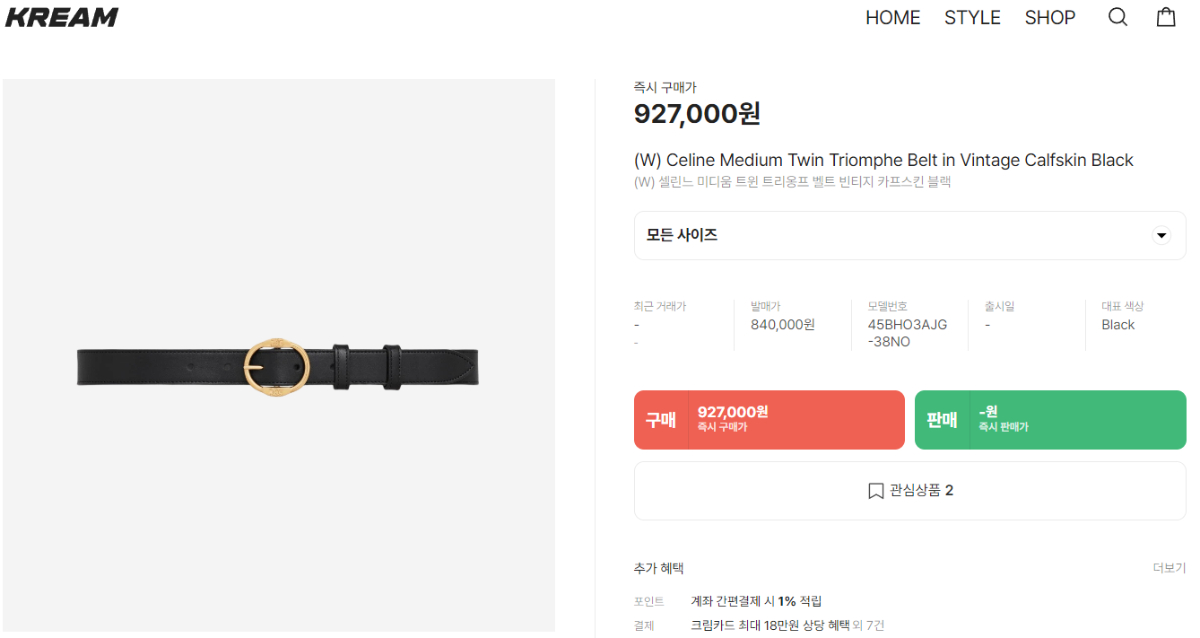
Task: Expand benefits with 더보기
Action: [x=1169, y=568]
